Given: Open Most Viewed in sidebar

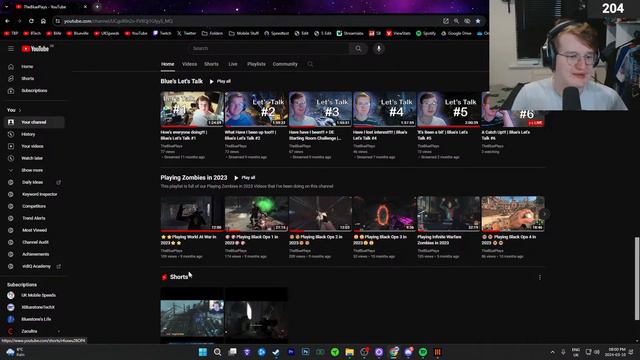Looking at the screenshot, I should [x=35, y=230].
